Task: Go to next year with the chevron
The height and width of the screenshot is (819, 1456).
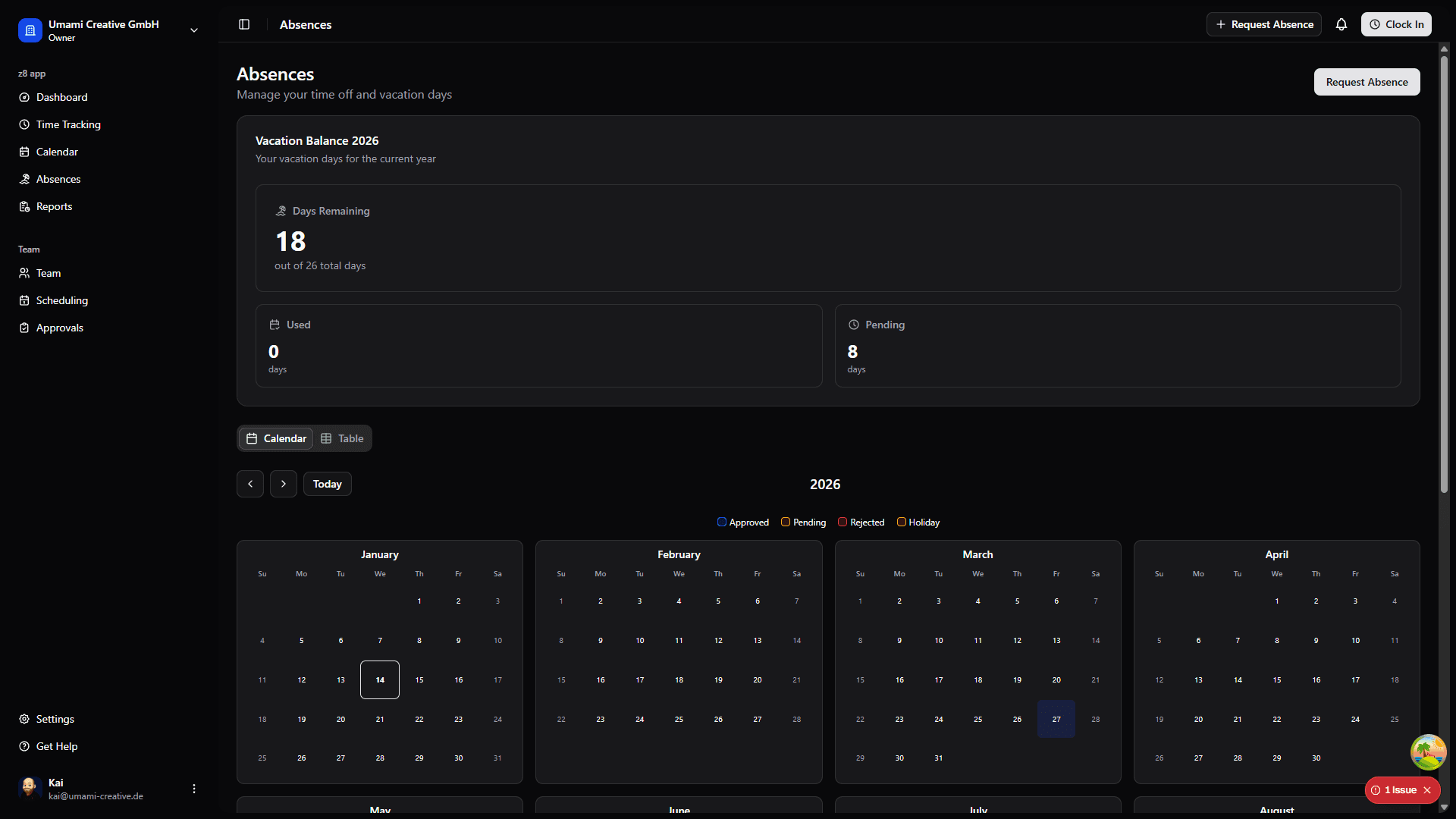Action: pos(284,484)
